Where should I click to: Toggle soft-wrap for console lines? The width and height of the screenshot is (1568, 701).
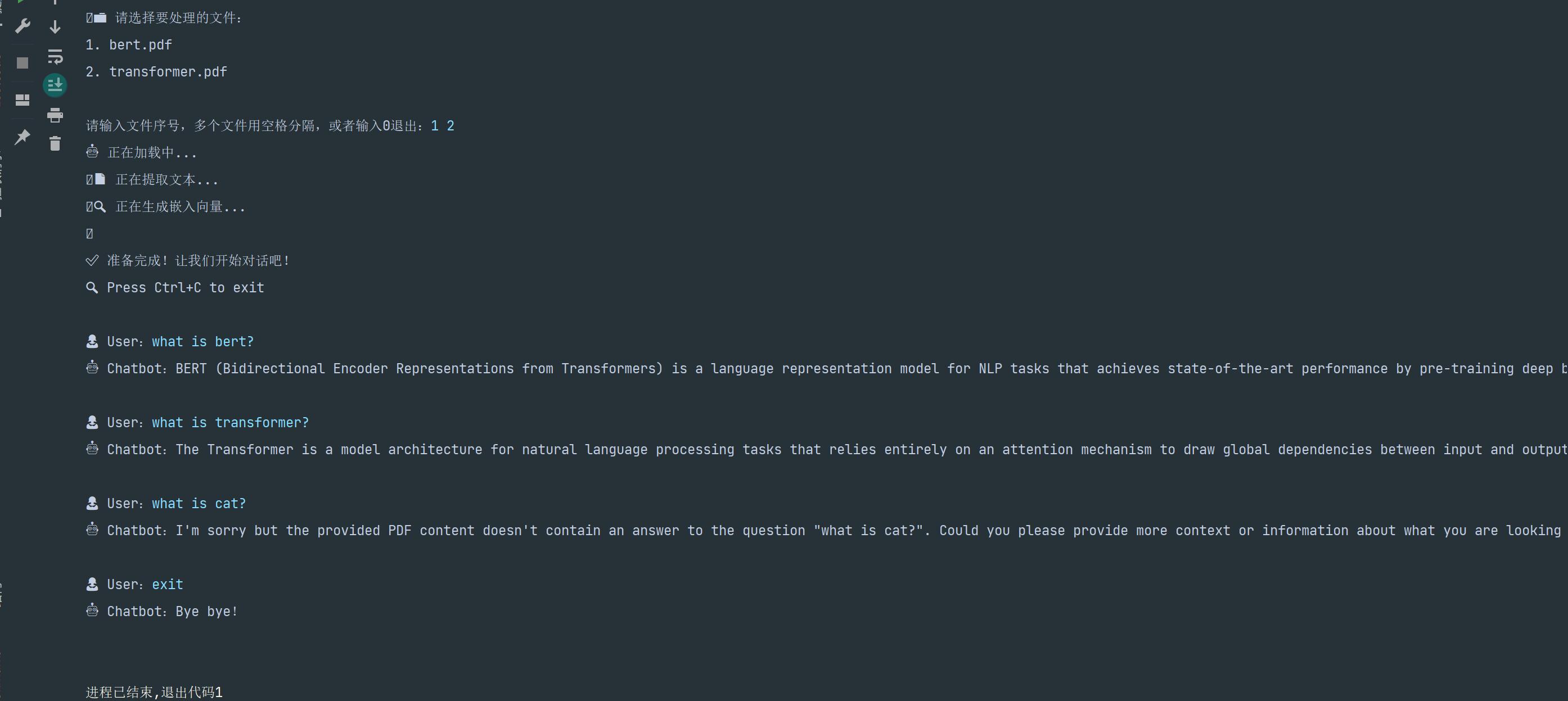tap(55, 57)
